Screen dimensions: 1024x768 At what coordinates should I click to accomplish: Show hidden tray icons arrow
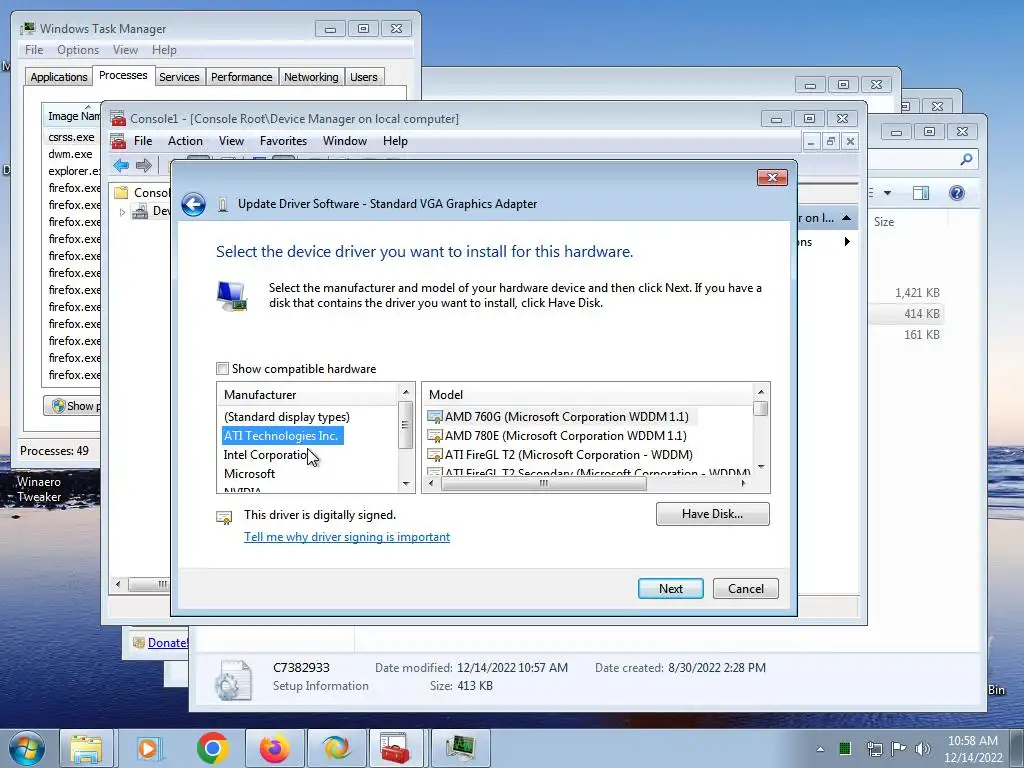[x=820, y=749]
